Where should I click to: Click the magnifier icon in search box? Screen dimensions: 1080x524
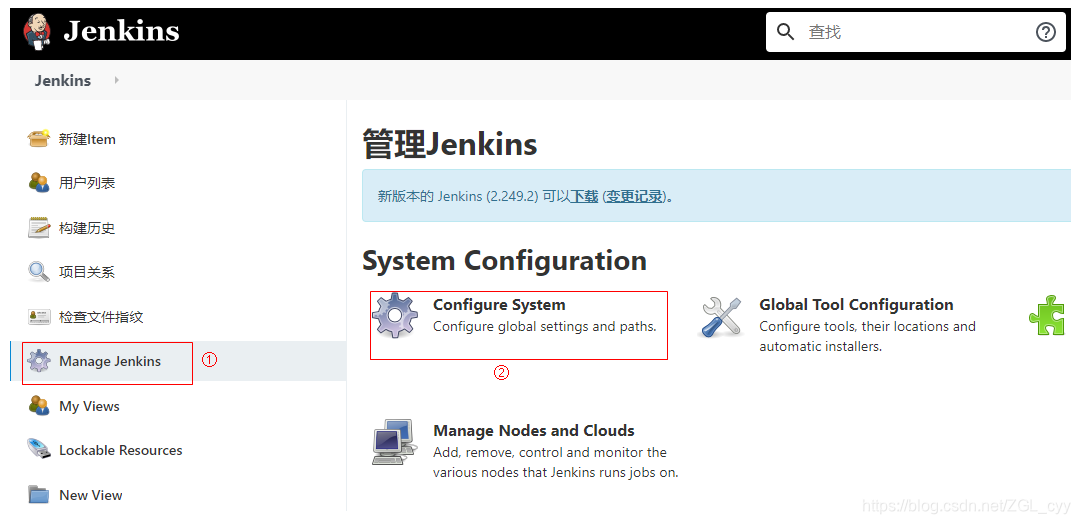point(786,32)
